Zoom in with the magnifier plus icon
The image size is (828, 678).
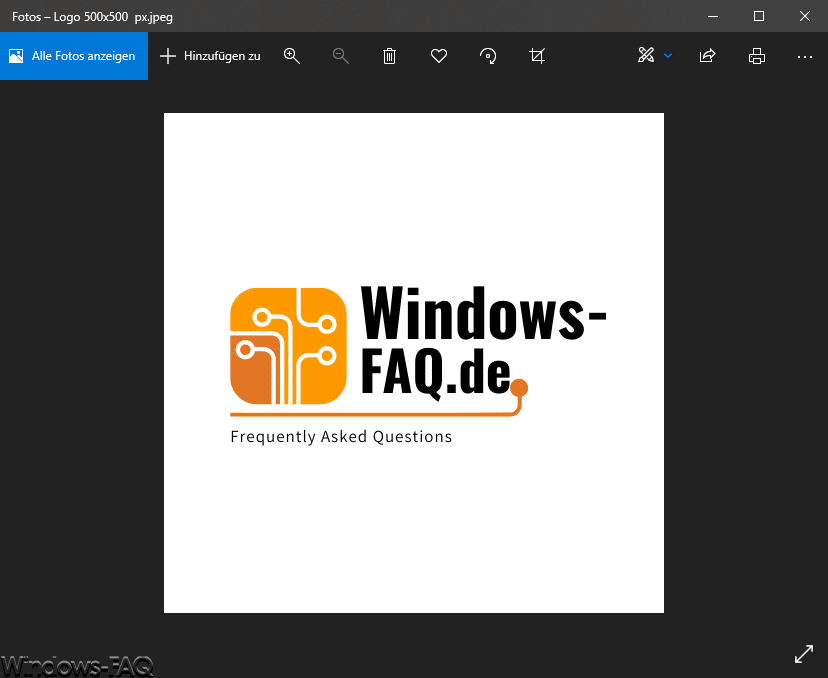(291, 56)
